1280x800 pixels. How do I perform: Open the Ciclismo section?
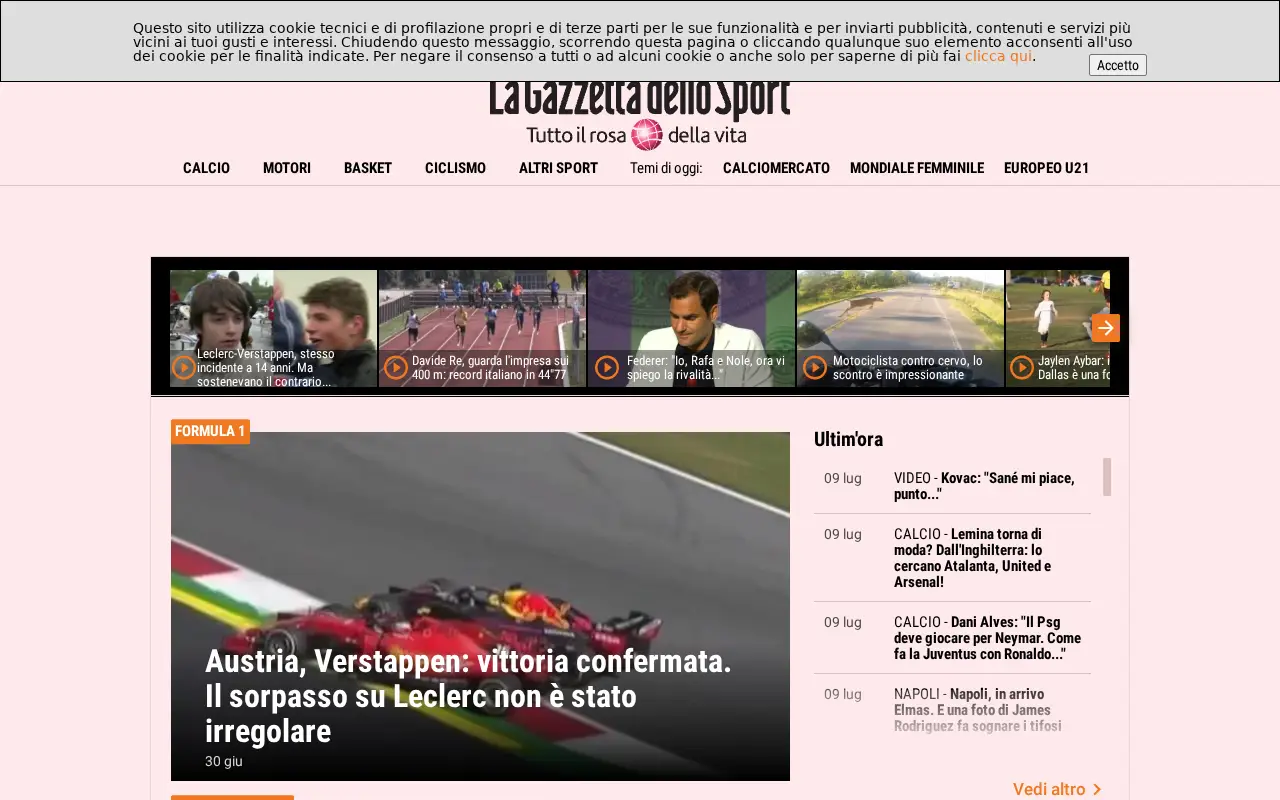(455, 168)
